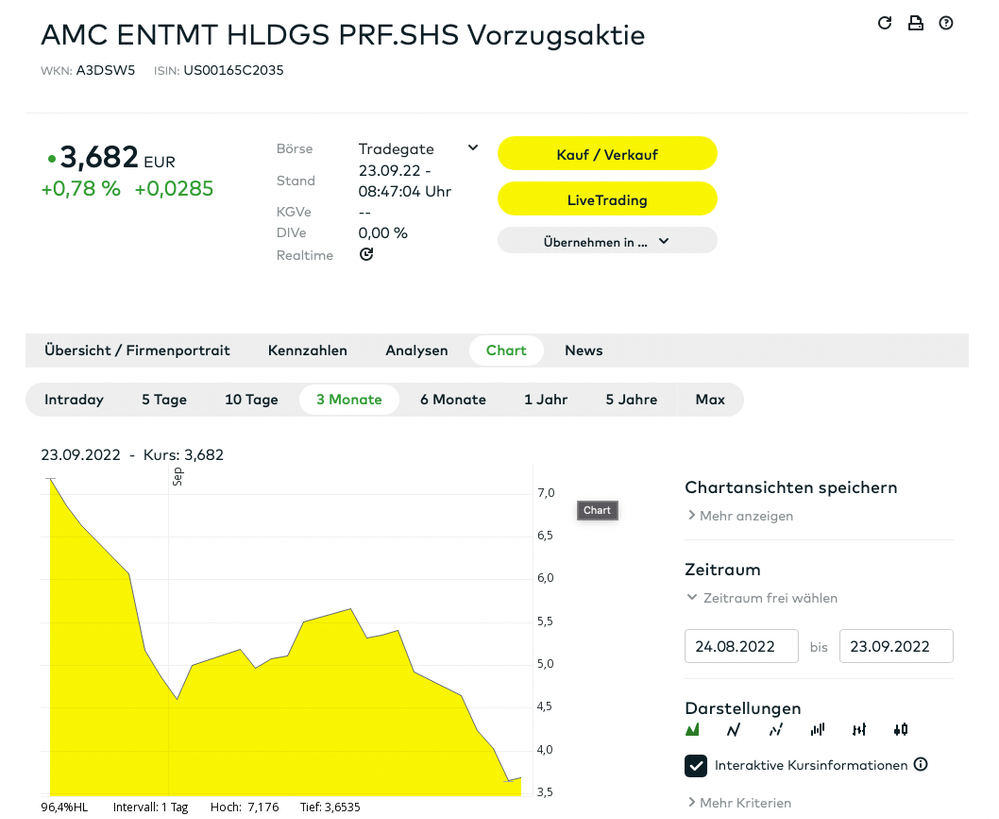This screenshot has width=999, height=819.
Task: Select the area chart display icon
Action: [x=692, y=730]
